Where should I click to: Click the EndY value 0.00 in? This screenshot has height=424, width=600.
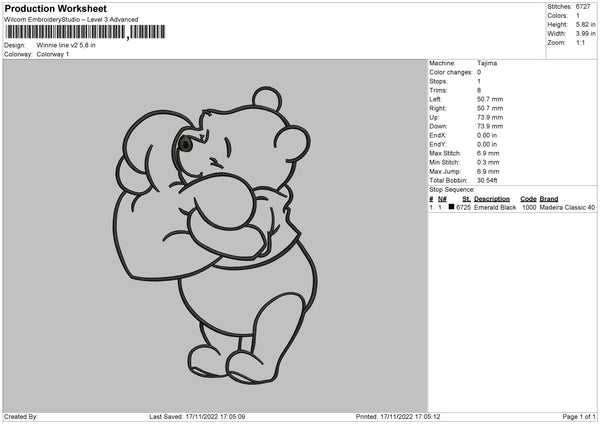point(487,145)
